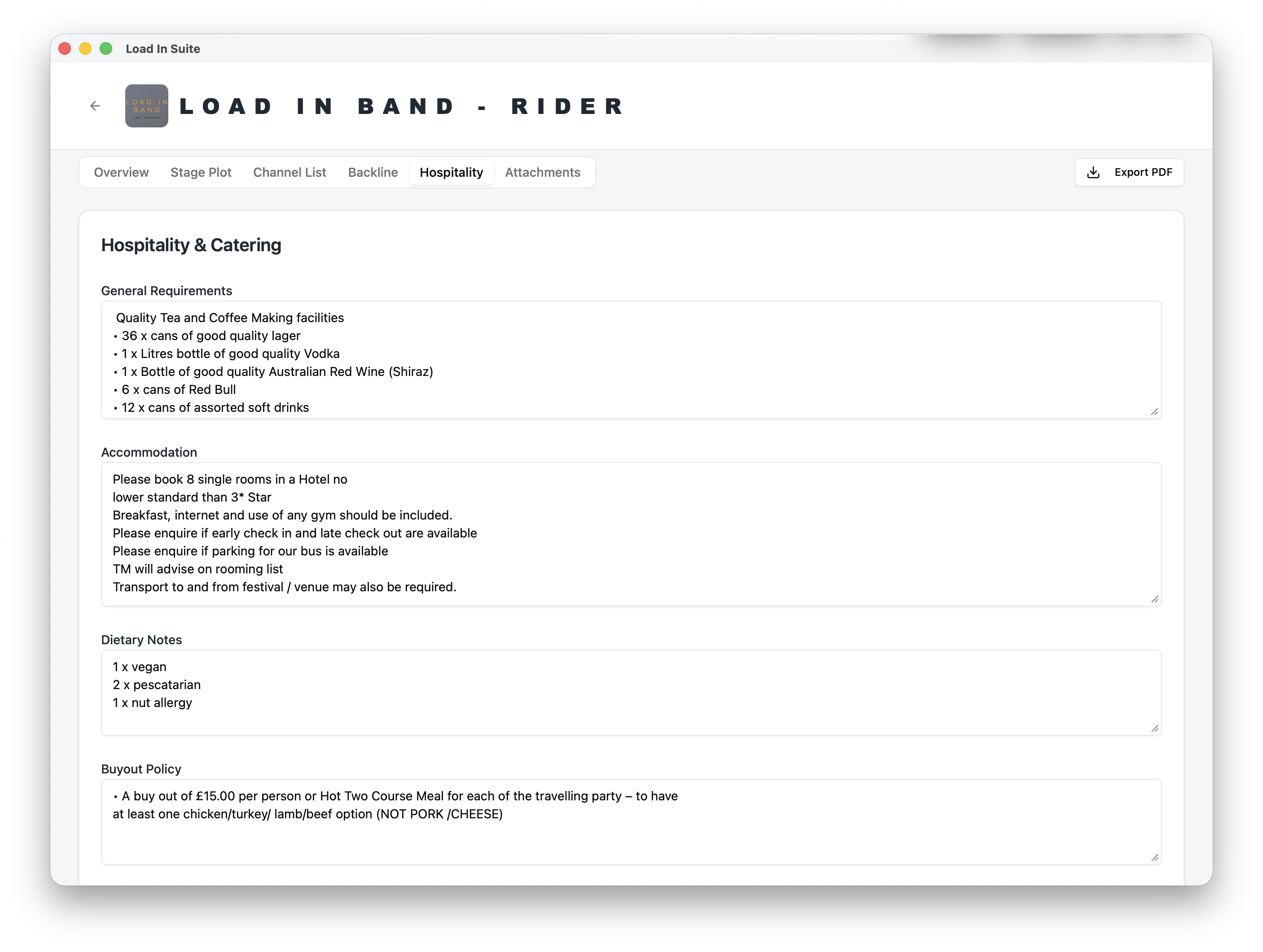1263x952 pixels.
Task: Click 'Please book 8 single rooms' line
Action: (229, 480)
